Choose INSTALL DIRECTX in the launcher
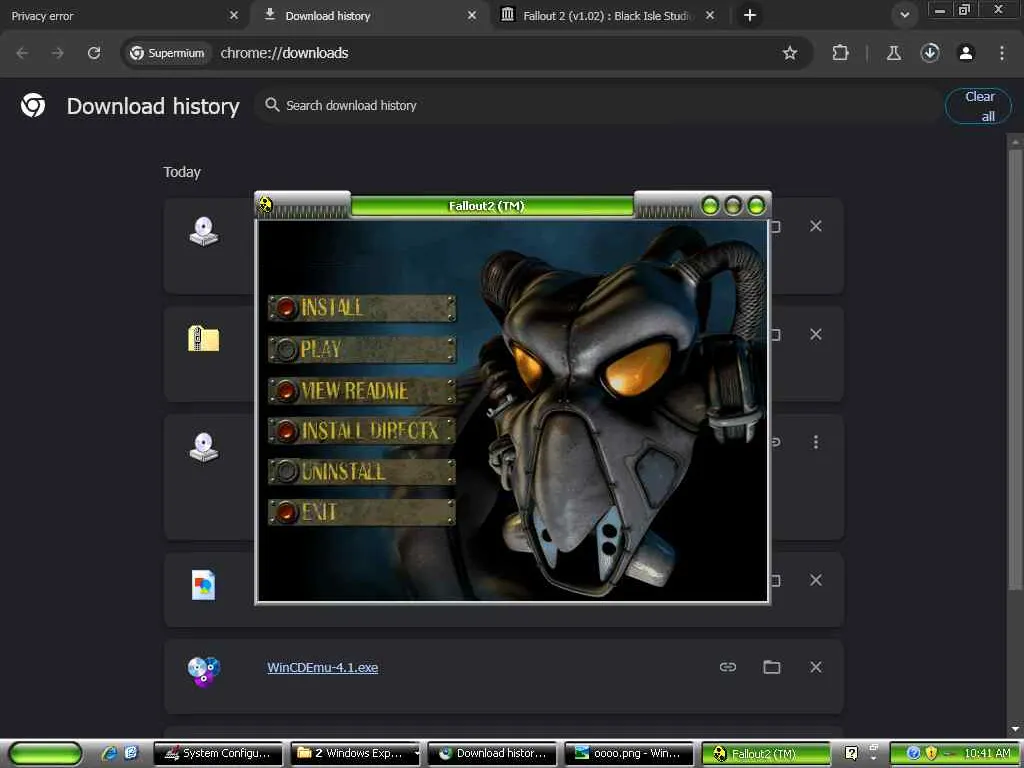Screen dimensions: 1024x768 coord(362,431)
